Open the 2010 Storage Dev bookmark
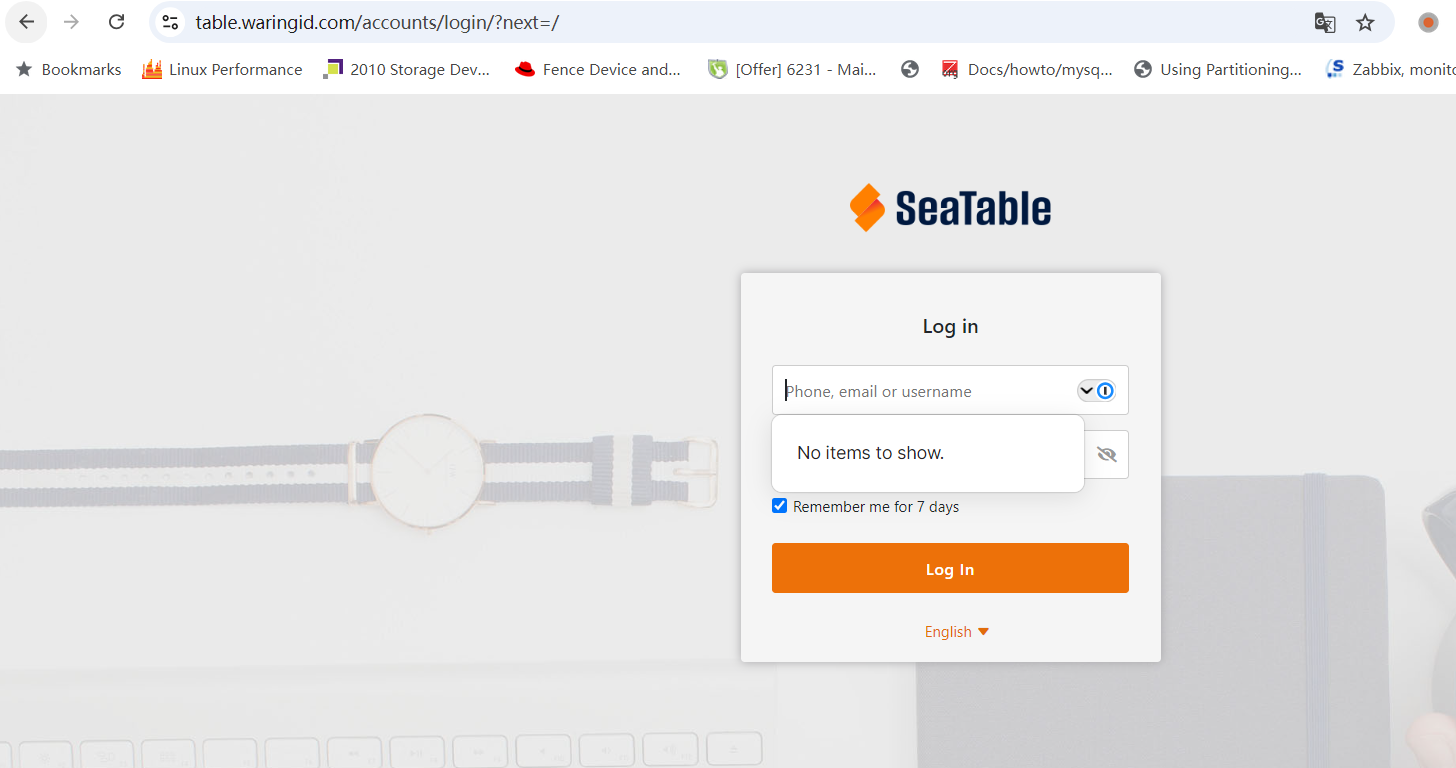The width and height of the screenshot is (1456, 768). coord(407,69)
